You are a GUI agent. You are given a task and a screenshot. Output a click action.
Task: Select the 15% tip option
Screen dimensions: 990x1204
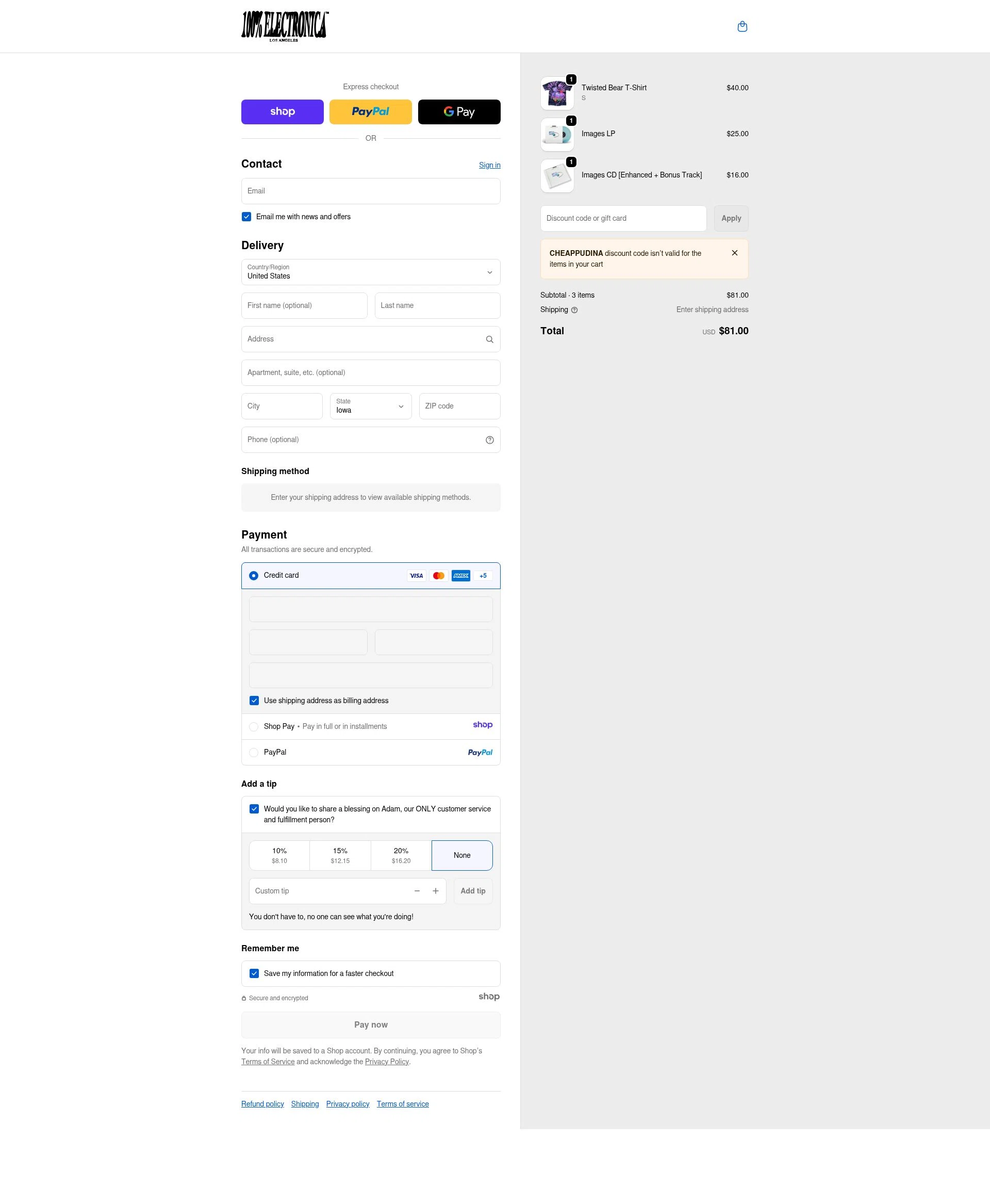tap(339, 855)
